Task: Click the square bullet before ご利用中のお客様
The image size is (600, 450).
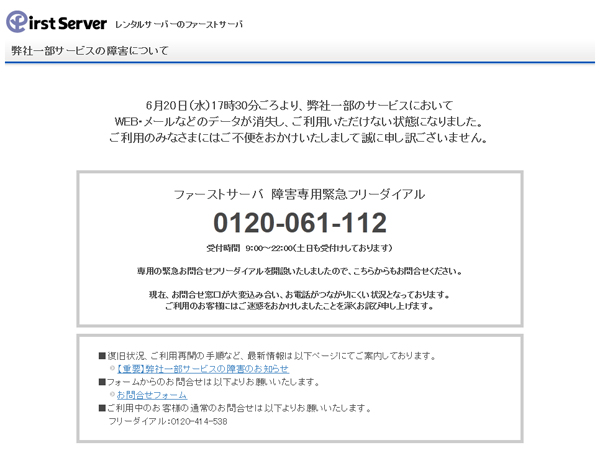Action: point(101,408)
